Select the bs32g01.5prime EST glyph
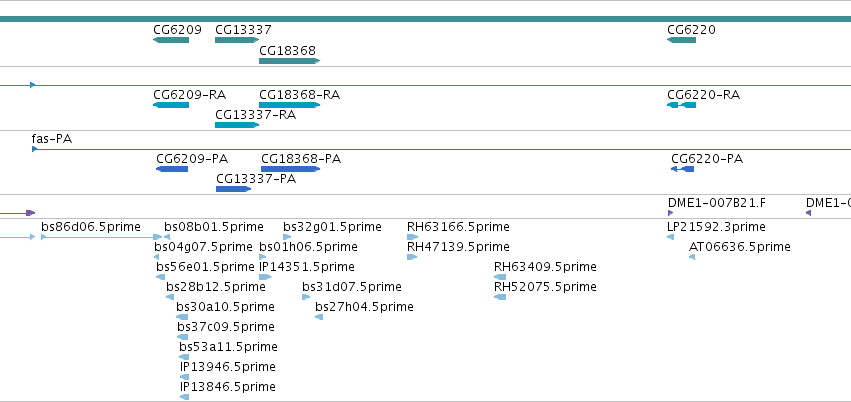851x402 pixels. point(287,237)
